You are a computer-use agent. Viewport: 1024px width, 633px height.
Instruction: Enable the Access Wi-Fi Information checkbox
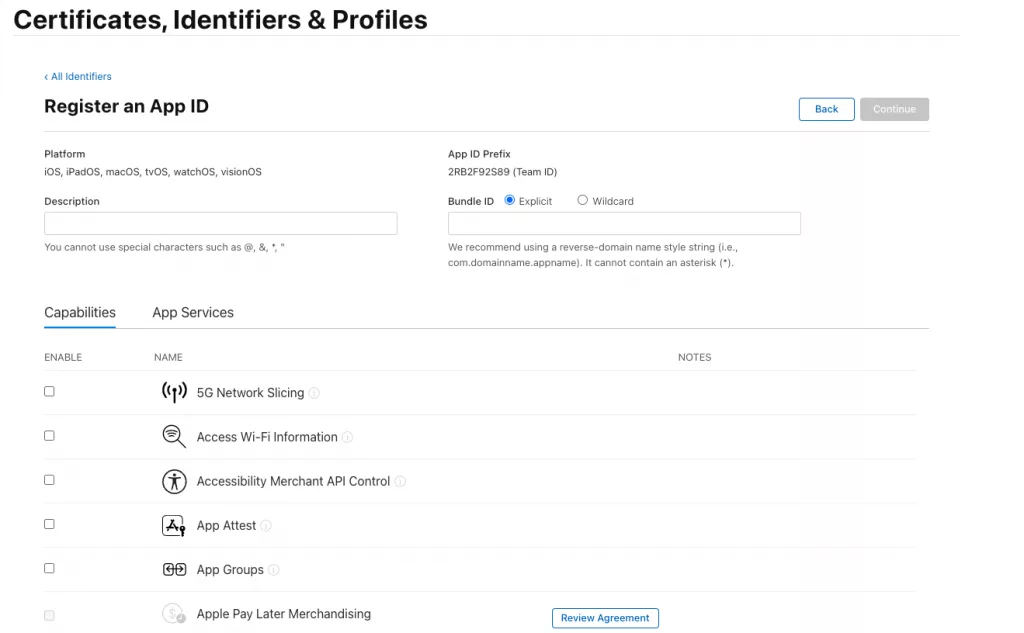pos(49,436)
